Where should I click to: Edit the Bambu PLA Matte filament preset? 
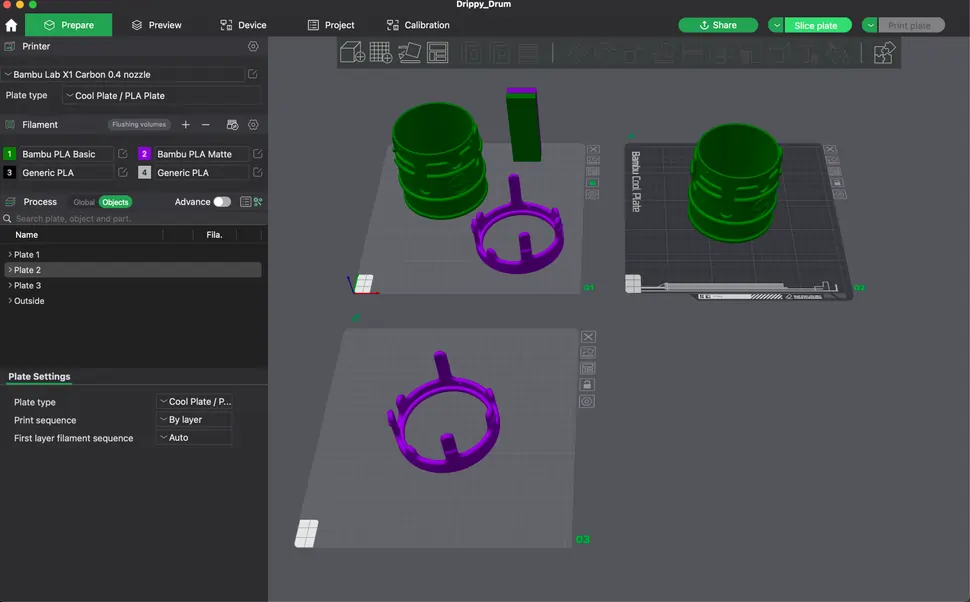[257, 154]
